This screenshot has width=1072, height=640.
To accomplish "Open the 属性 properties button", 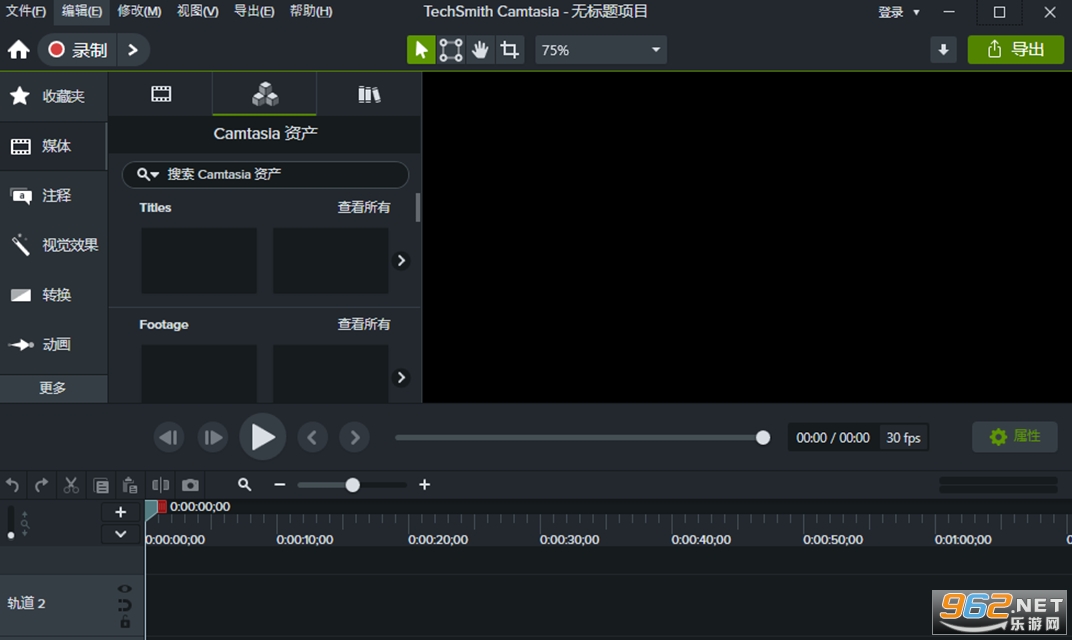I will [1015, 437].
